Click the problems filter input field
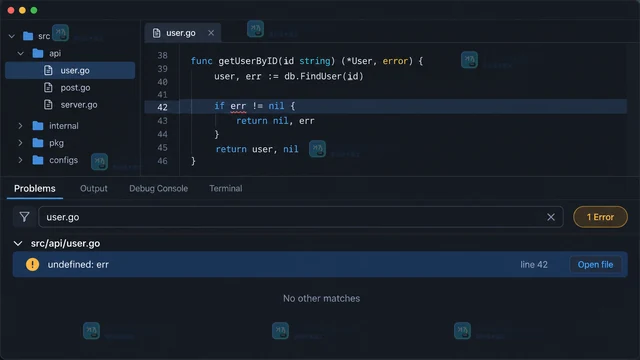Screen dimensions: 640x360 [301, 217]
